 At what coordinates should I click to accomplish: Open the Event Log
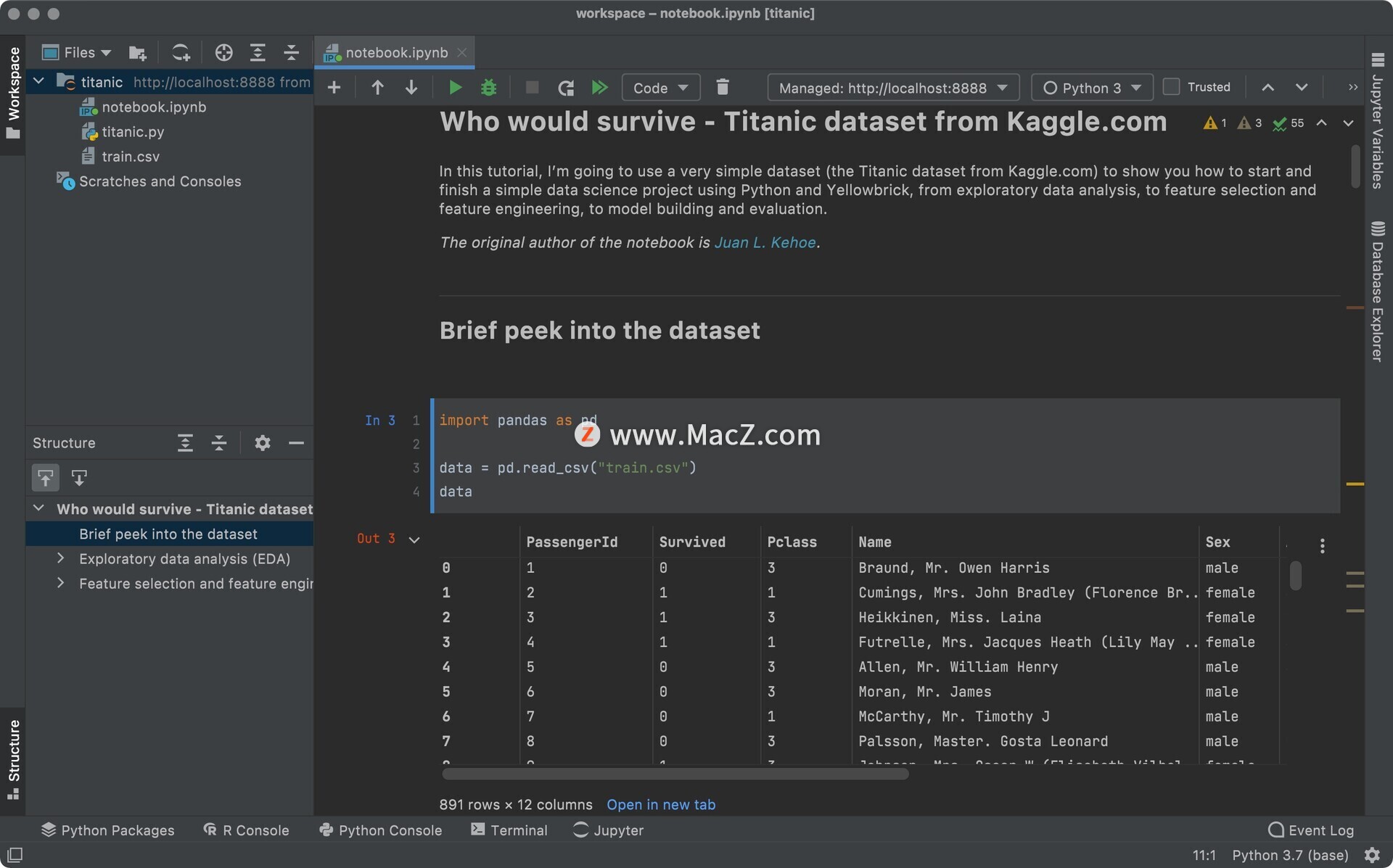pyautogui.click(x=1311, y=830)
